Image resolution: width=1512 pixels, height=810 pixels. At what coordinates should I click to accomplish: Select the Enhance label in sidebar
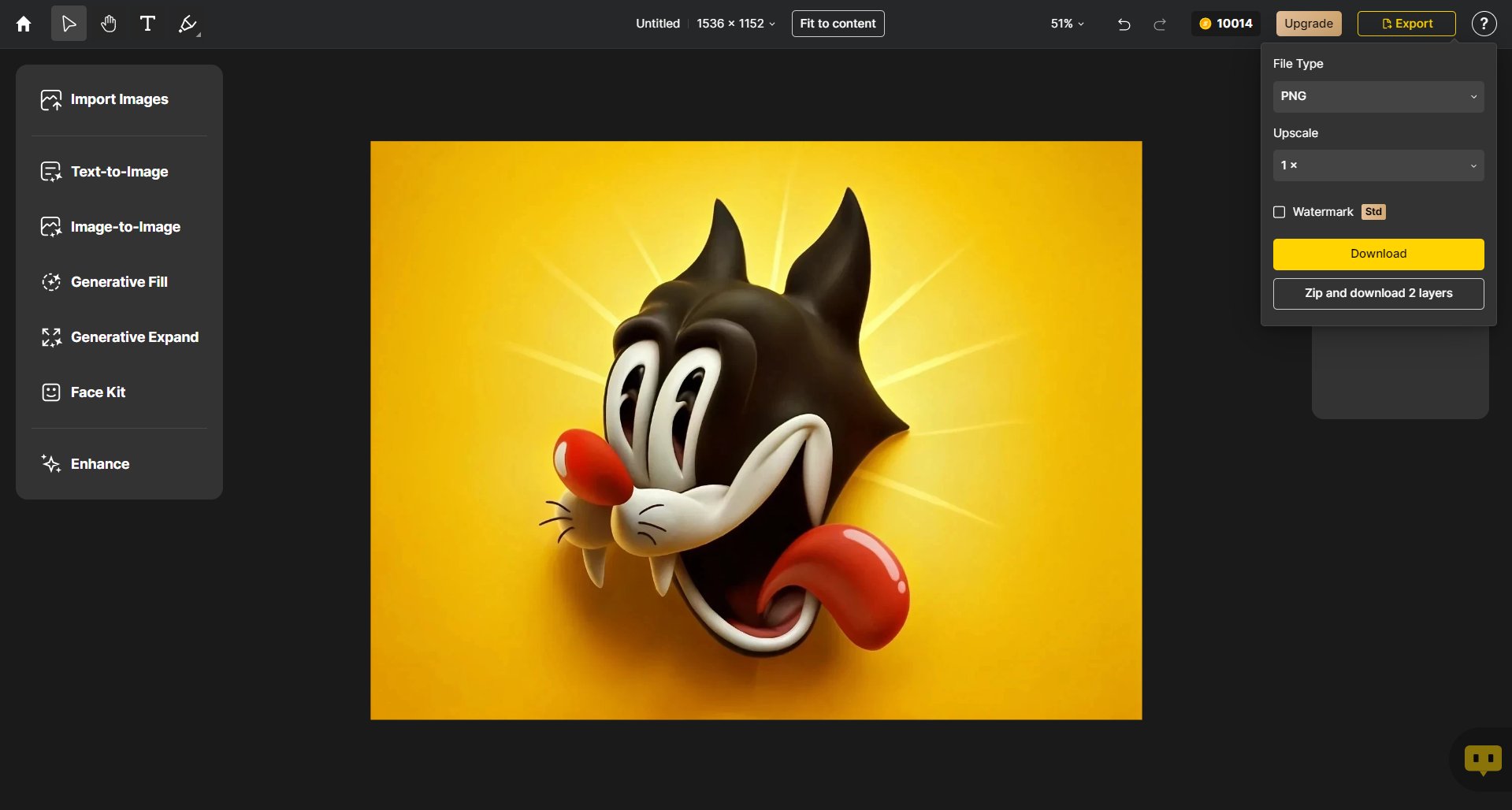[x=100, y=464]
